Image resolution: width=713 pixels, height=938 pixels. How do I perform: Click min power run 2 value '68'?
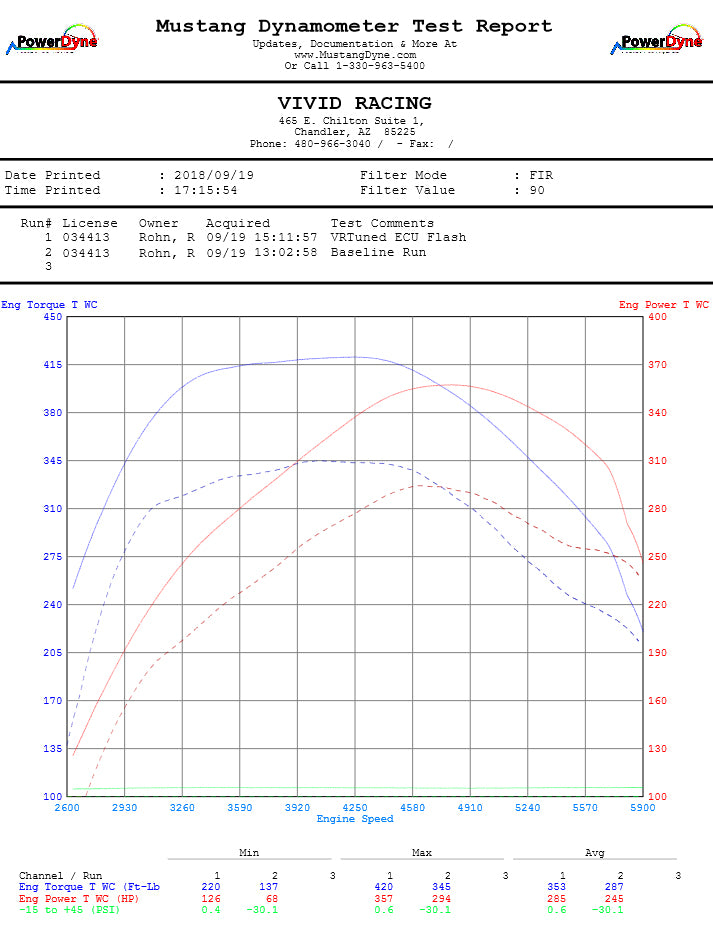[272, 899]
